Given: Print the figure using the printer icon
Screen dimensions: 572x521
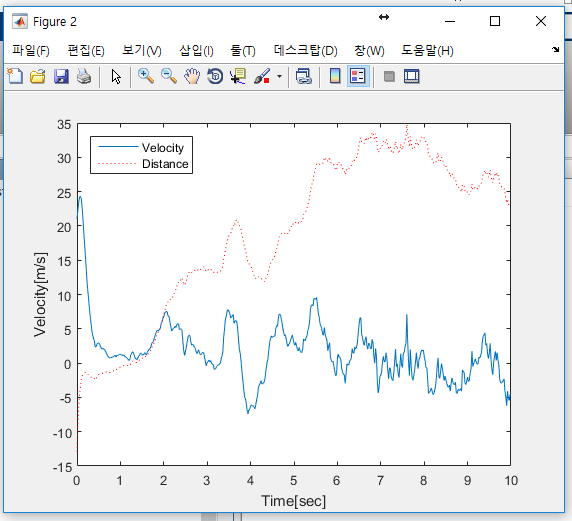Looking at the screenshot, I should point(84,77).
